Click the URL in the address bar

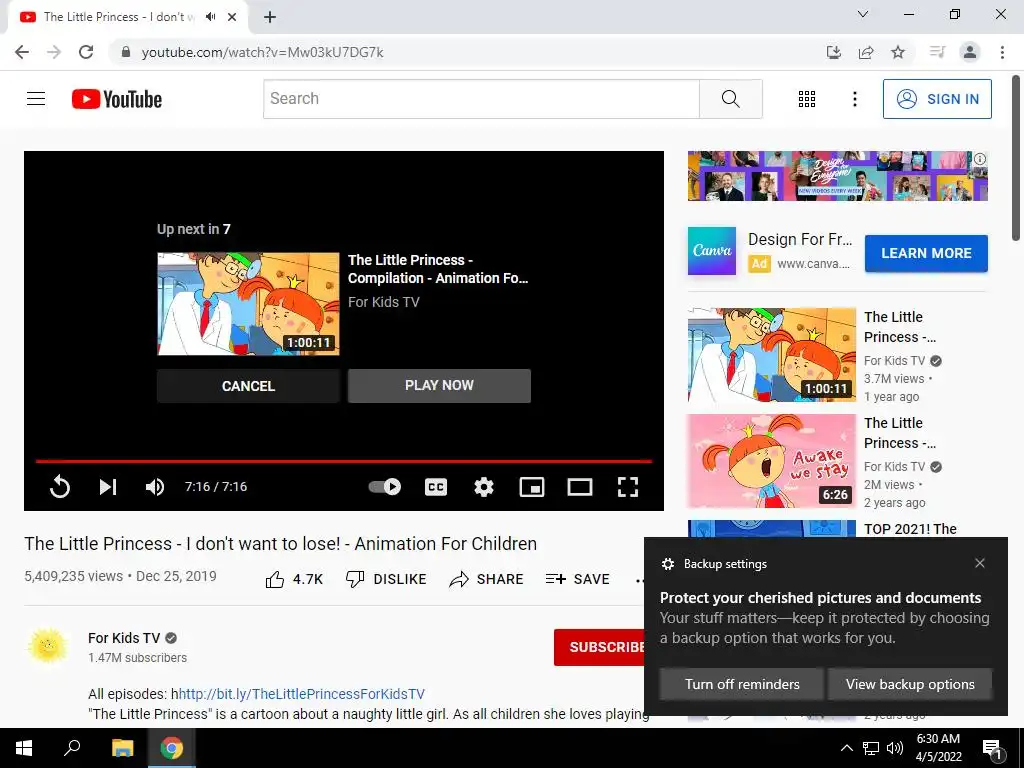click(x=263, y=52)
